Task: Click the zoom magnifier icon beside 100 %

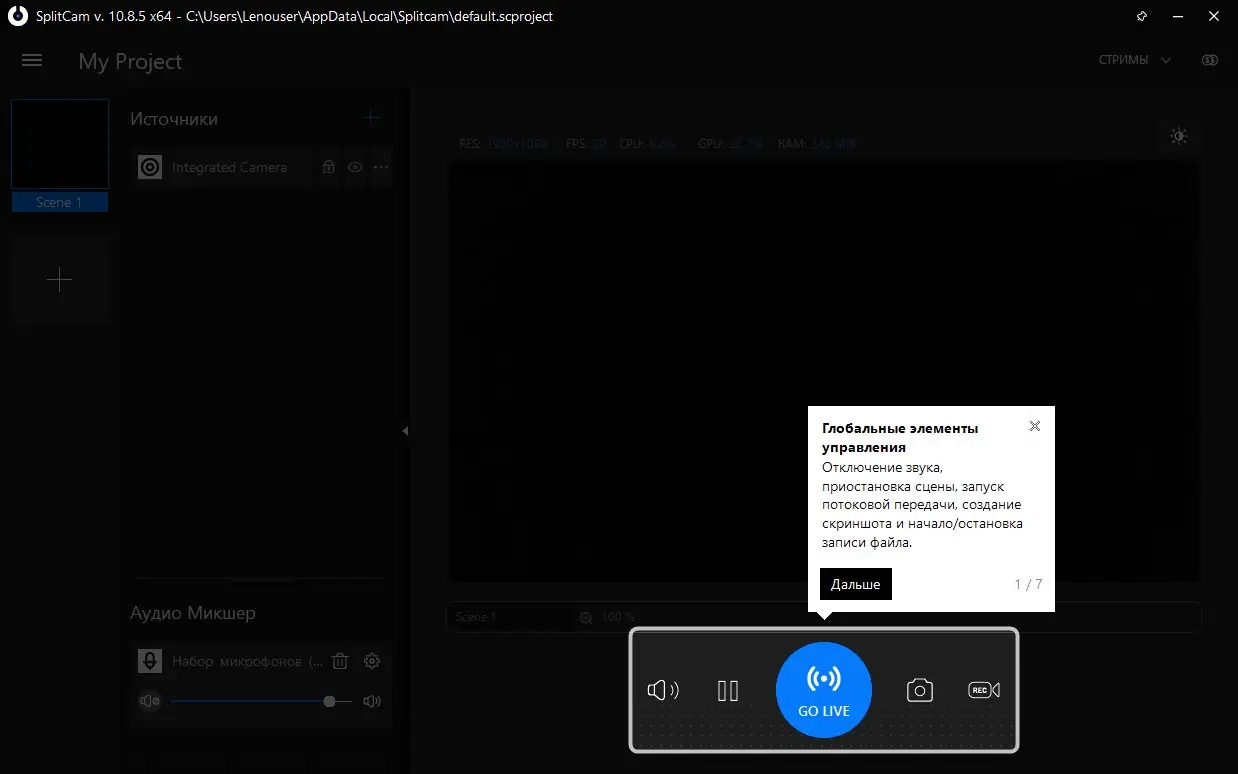Action: [x=586, y=617]
